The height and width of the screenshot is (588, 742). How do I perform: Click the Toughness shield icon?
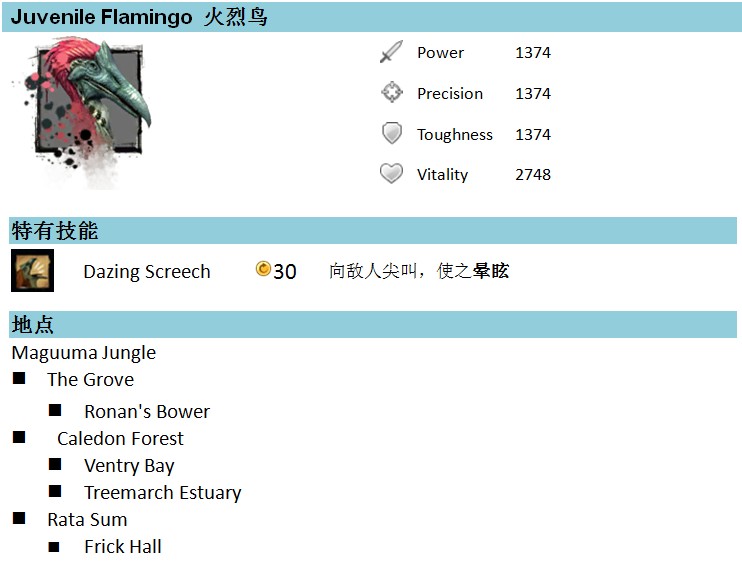(x=392, y=133)
